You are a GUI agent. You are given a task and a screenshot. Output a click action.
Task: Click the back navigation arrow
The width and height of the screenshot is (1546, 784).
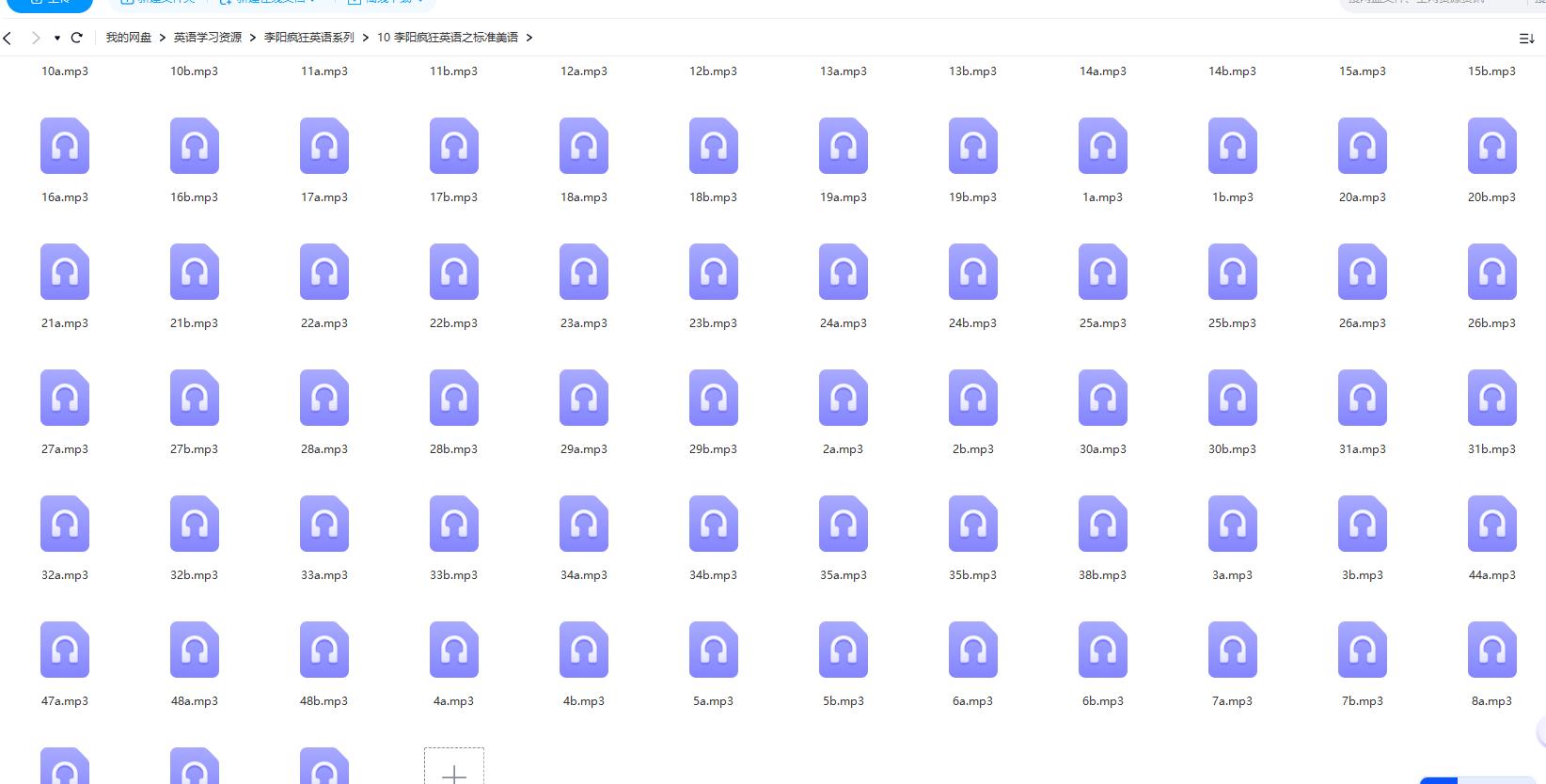tap(8, 38)
